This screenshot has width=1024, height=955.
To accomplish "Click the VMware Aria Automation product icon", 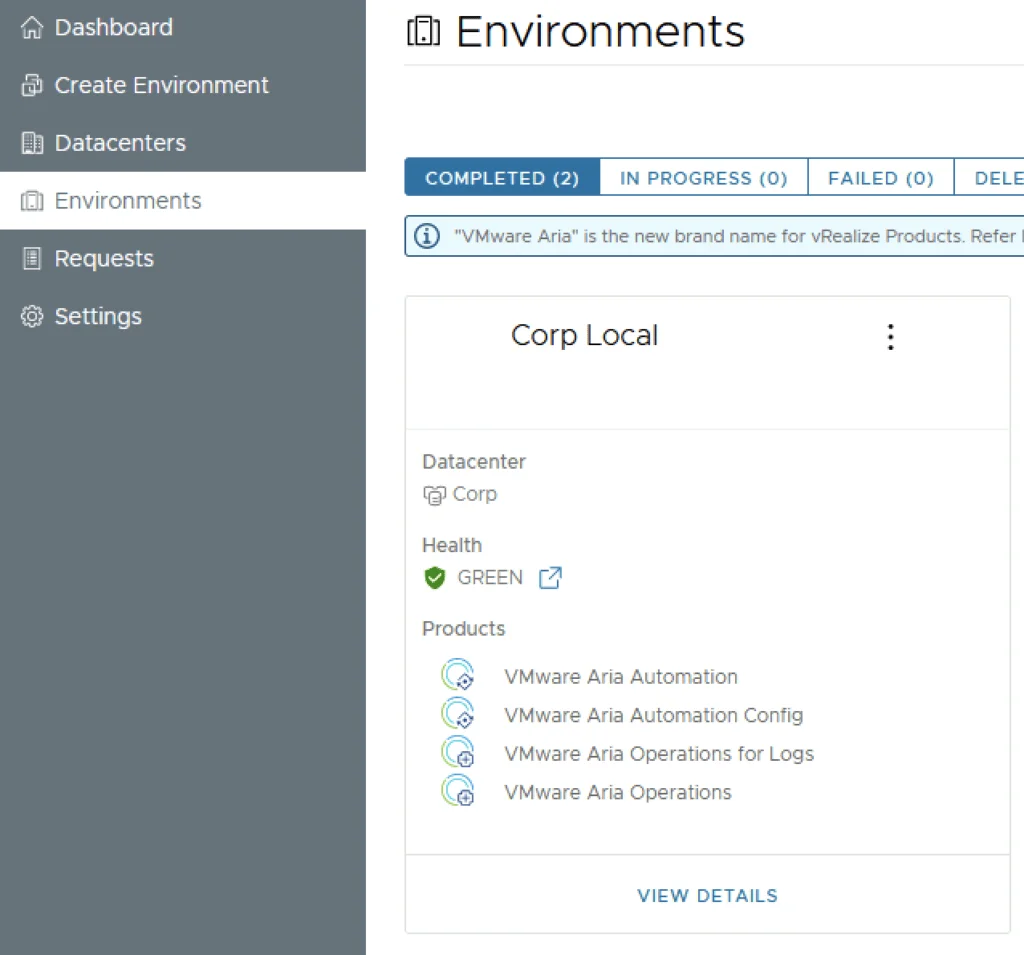I will click(x=458, y=675).
